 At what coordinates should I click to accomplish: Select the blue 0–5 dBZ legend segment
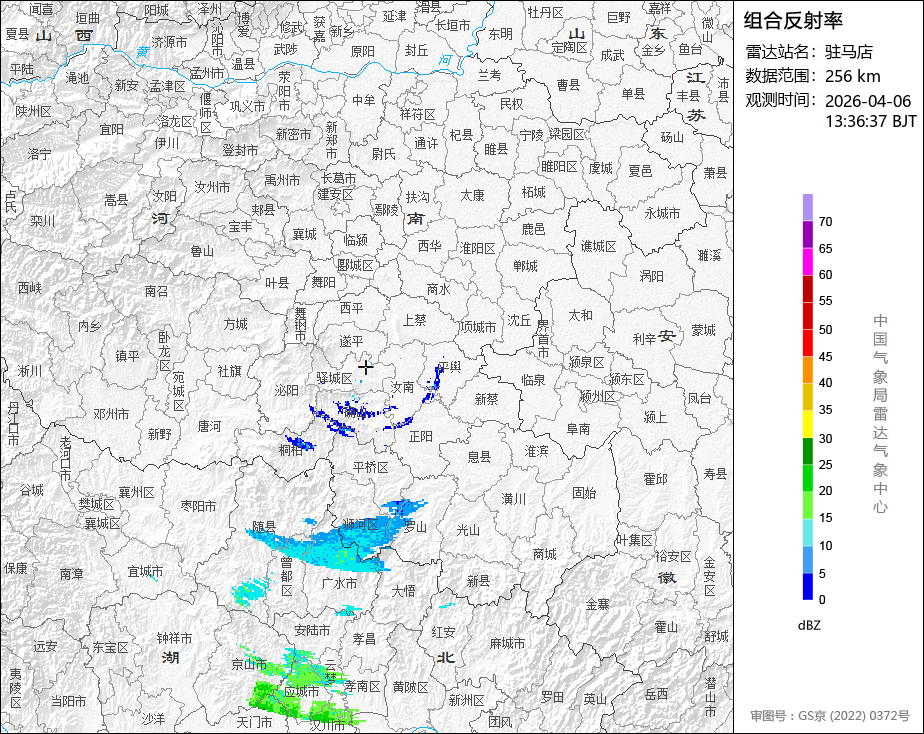point(807,587)
